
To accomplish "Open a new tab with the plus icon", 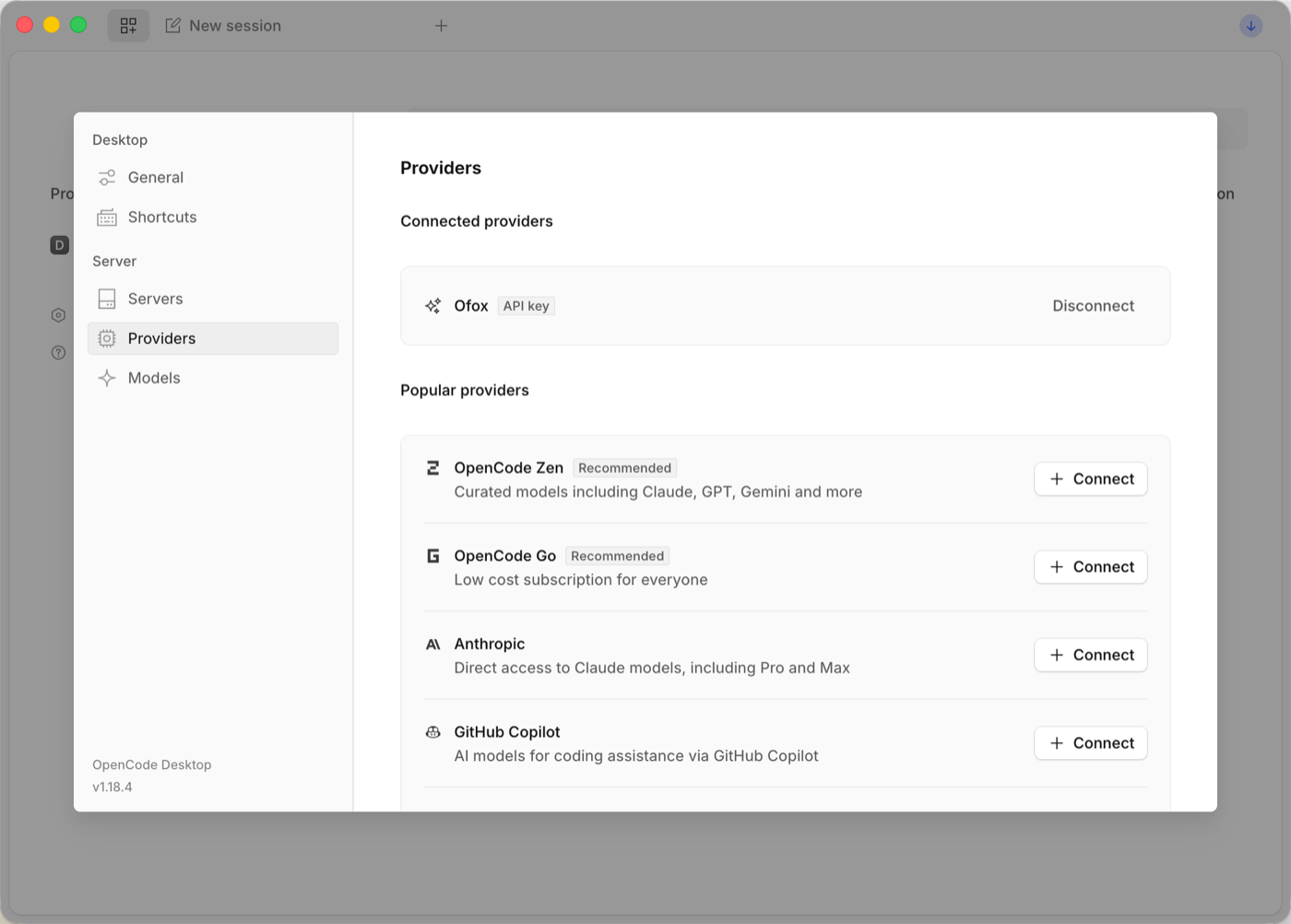I will [x=441, y=26].
